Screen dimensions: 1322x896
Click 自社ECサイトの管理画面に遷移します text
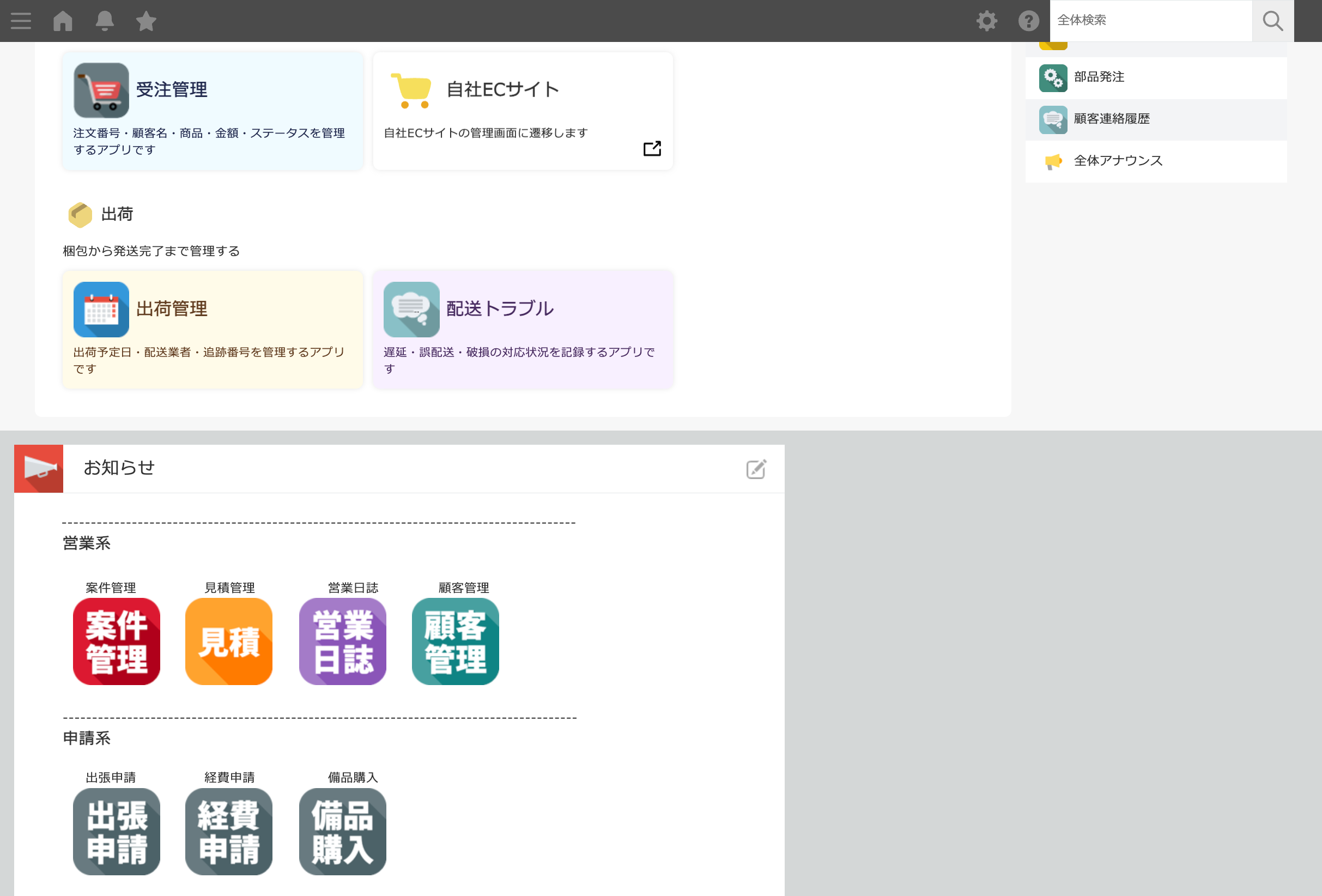pos(486,132)
